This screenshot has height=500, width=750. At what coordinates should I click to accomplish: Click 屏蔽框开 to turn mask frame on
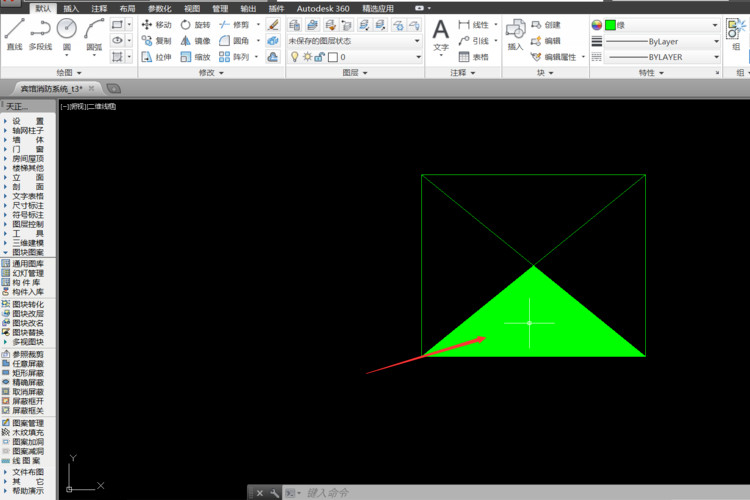point(23,401)
